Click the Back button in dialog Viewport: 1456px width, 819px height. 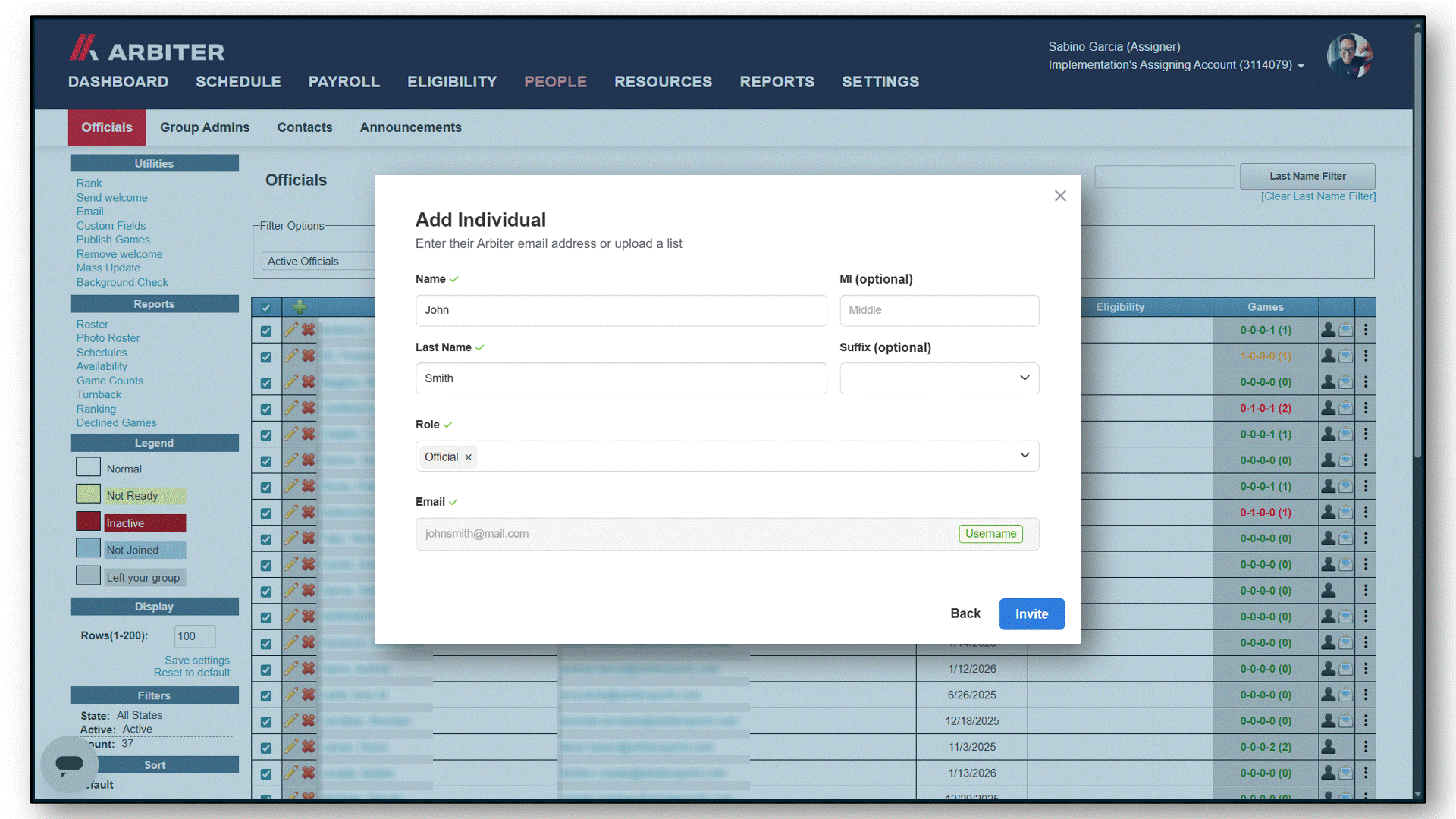point(965,613)
